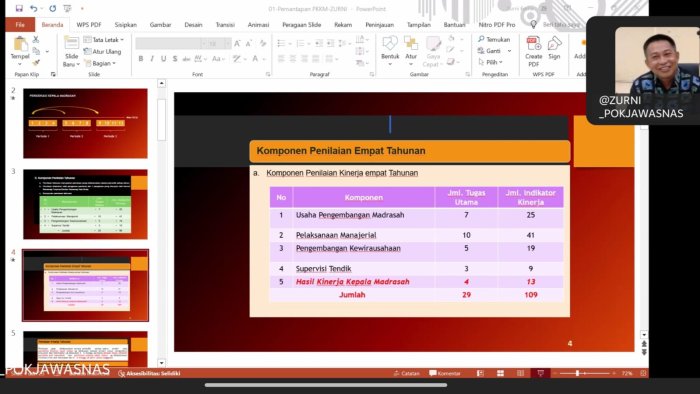Open the Bagian section dropdown
700x394 pixels.
tap(100, 63)
